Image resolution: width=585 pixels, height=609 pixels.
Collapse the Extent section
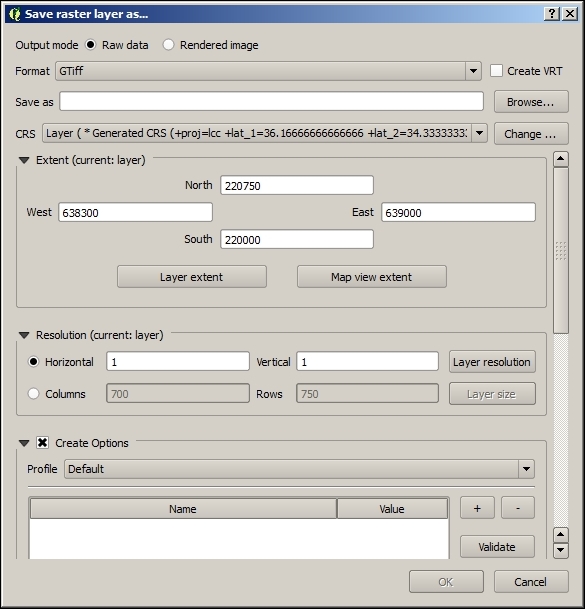pos(24,160)
